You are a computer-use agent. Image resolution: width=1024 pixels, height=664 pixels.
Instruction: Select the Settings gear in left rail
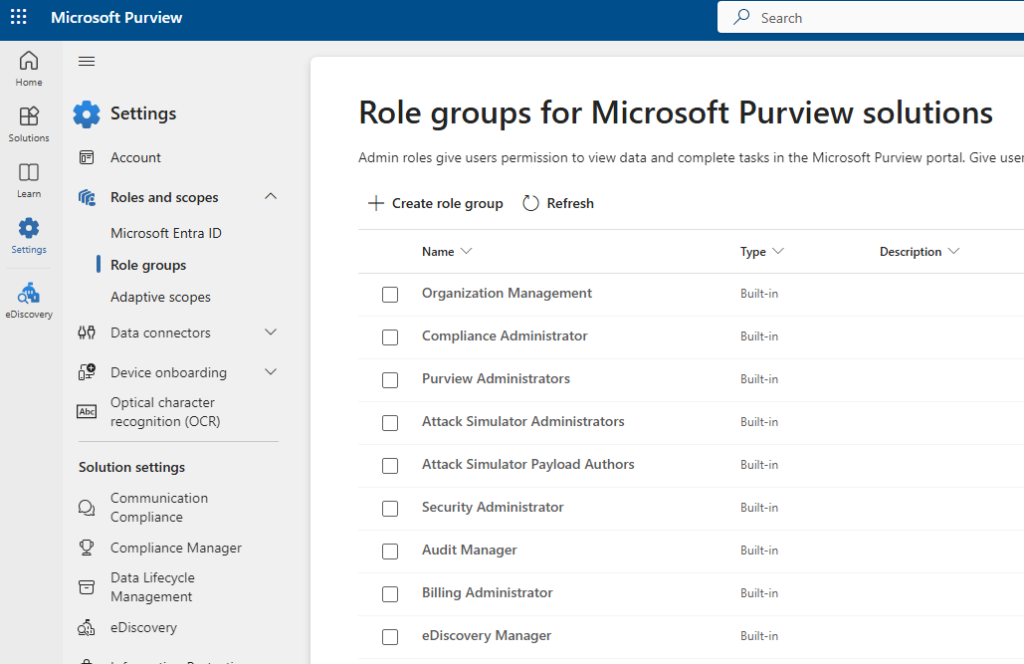click(29, 228)
